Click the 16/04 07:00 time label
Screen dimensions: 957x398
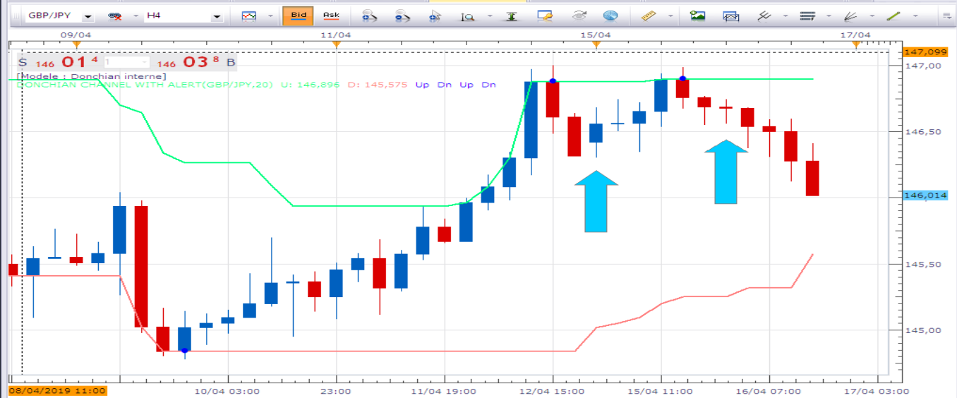[768, 391]
